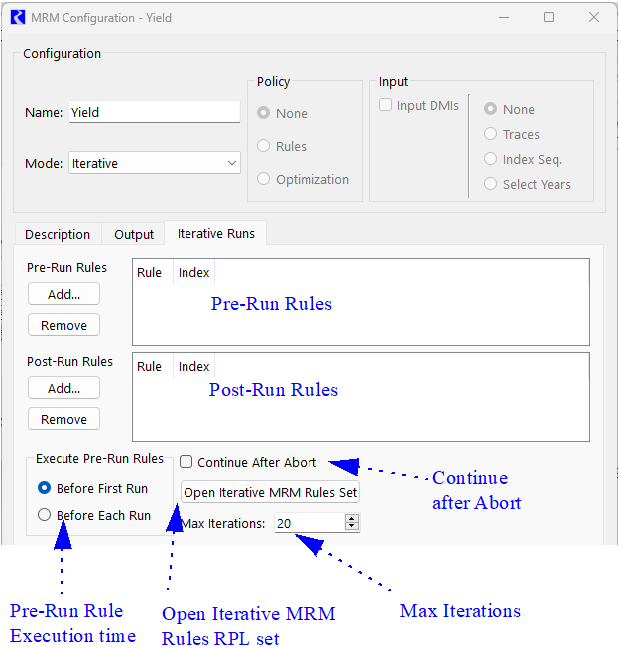Enable the Continue After Abort checkbox
This screenshot has width=619, height=648.
click(186, 462)
